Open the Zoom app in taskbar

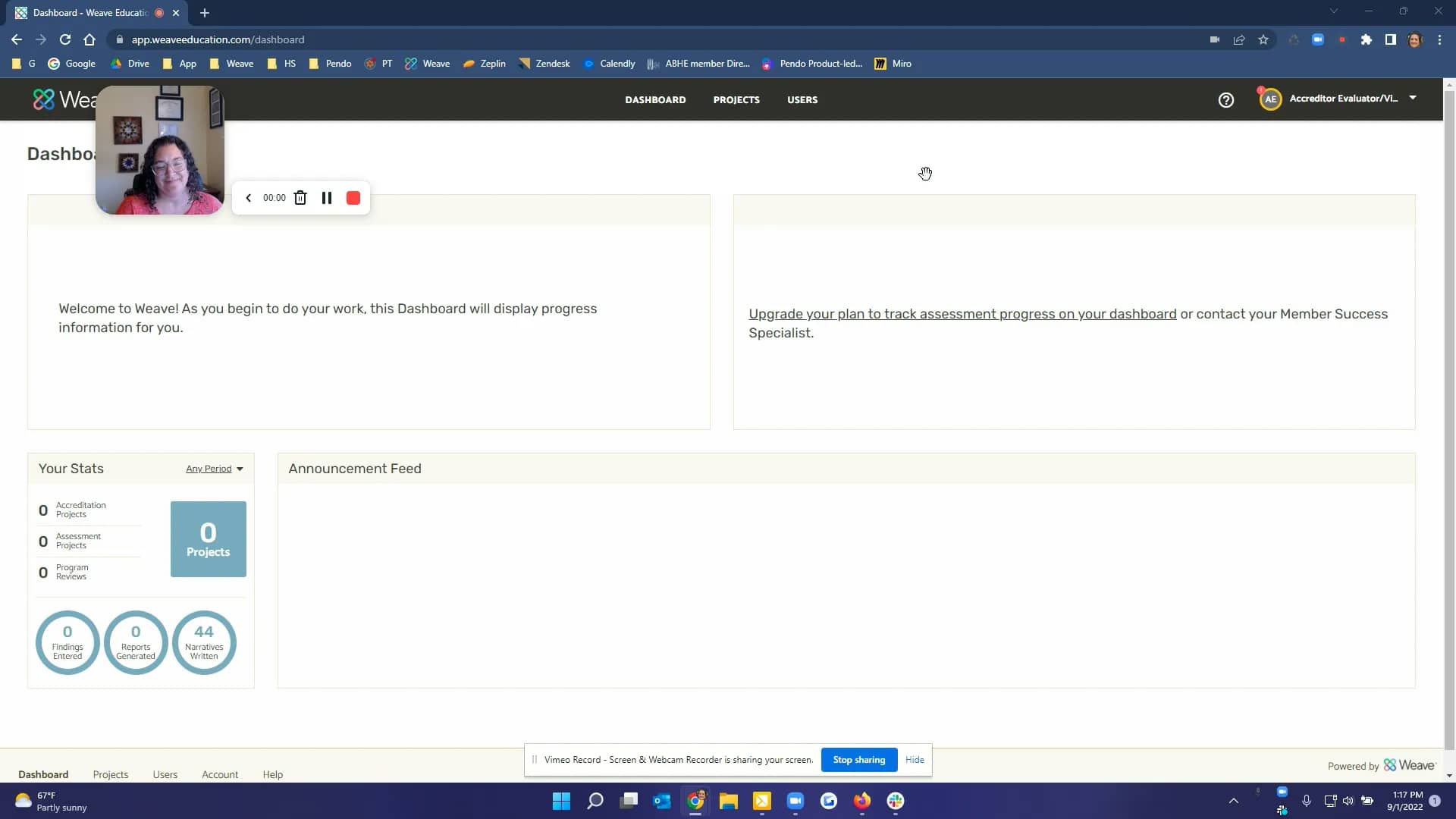click(x=795, y=801)
